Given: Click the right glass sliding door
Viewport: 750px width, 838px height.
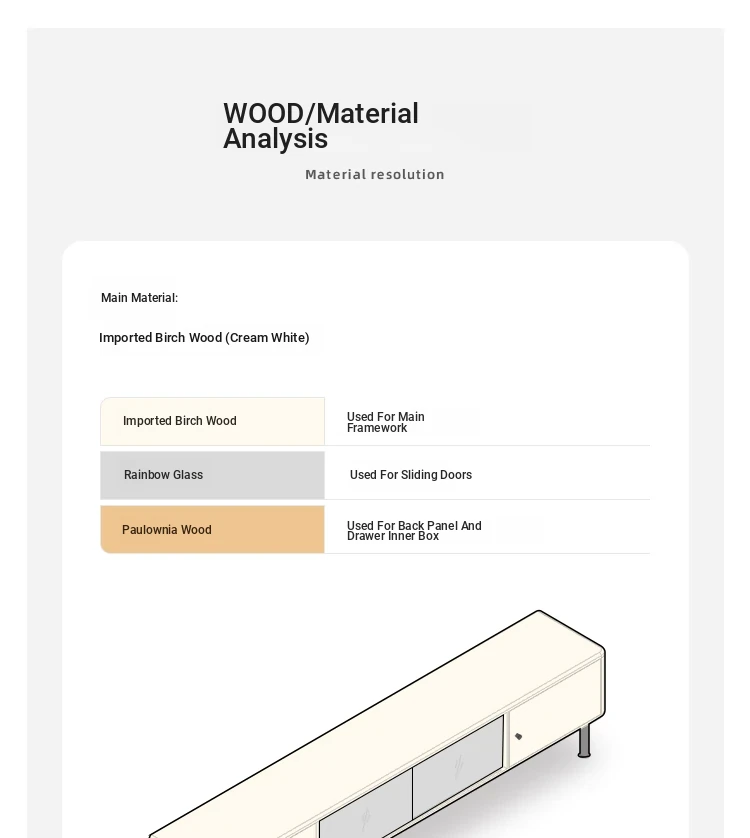Looking at the screenshot, I should coord(458,766).
